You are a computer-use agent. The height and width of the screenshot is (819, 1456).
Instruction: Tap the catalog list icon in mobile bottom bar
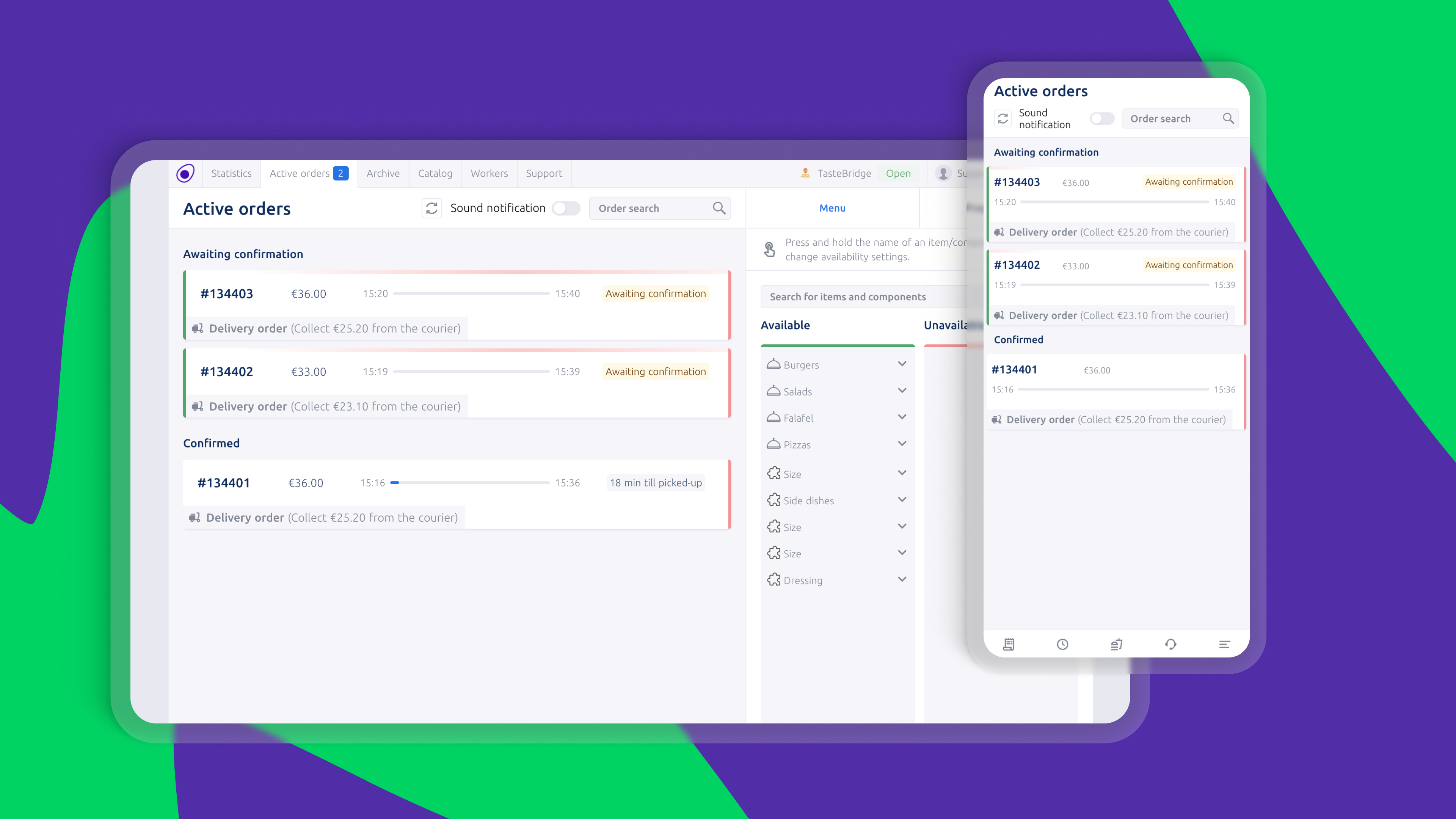click(1116, 644)
